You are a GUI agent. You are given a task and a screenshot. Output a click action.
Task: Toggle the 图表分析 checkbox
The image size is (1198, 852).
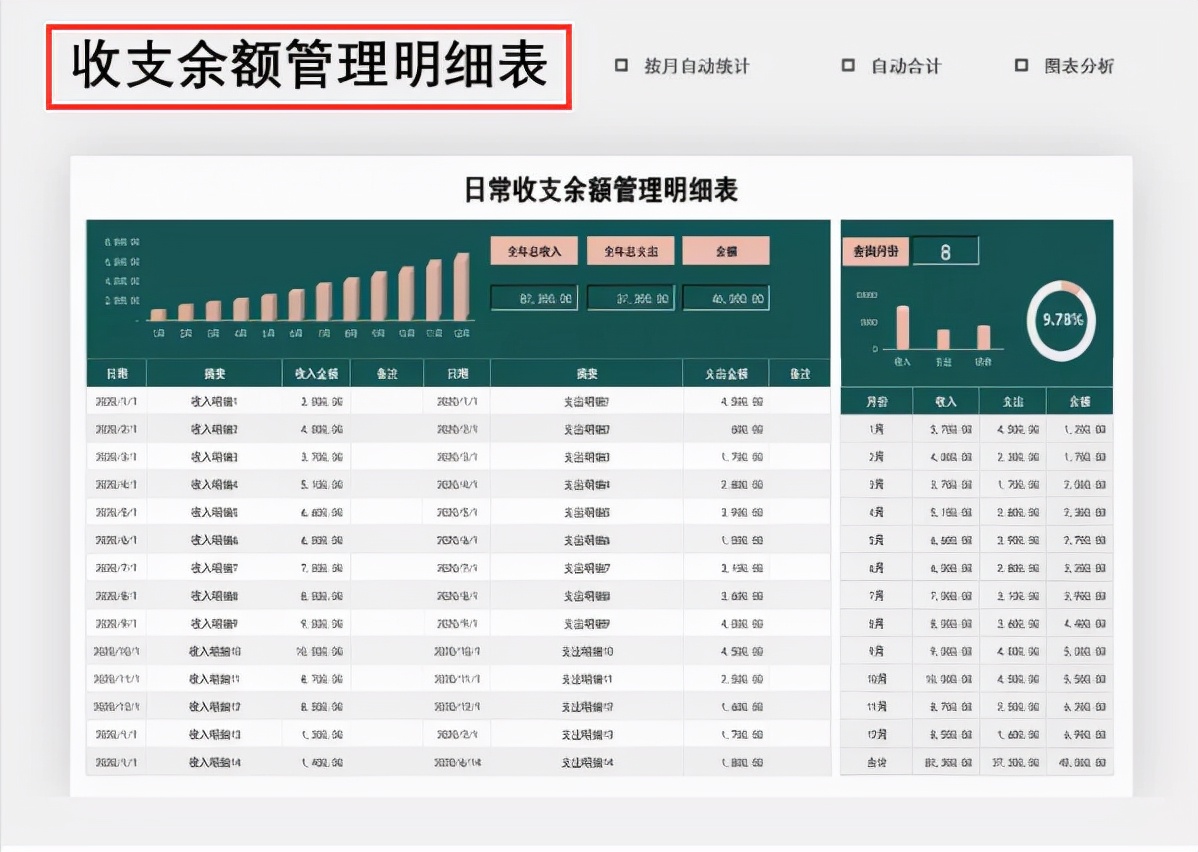(1021, 65)
